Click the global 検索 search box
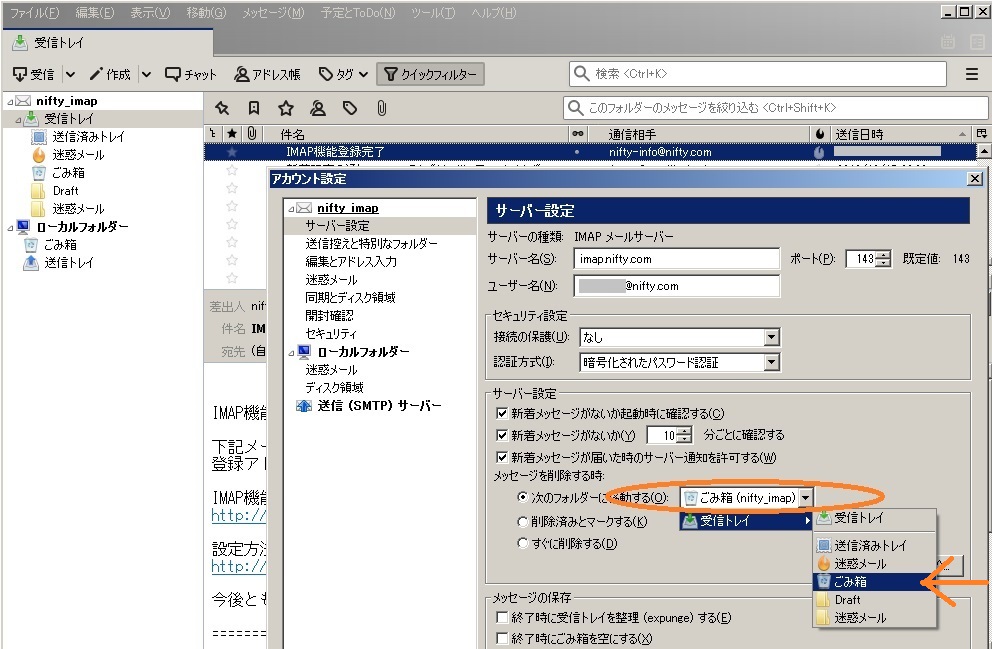Image resolution: width=992 pixels, height=649 pixels. [x=758, y=74]
